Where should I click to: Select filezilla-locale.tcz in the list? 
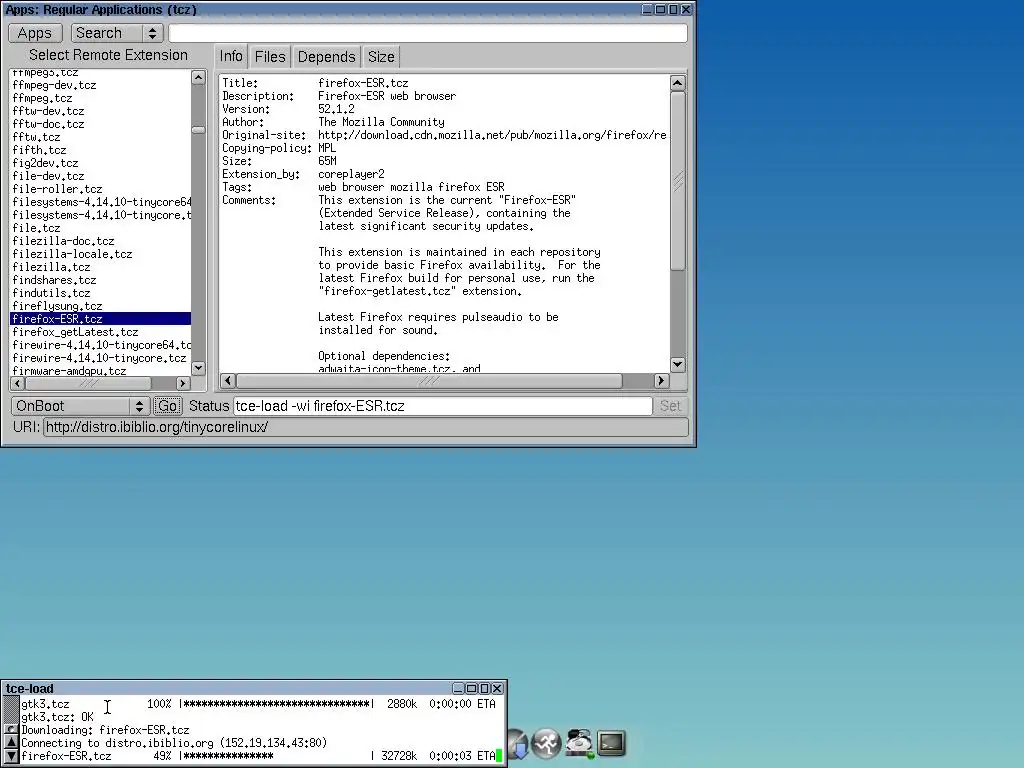101,254
